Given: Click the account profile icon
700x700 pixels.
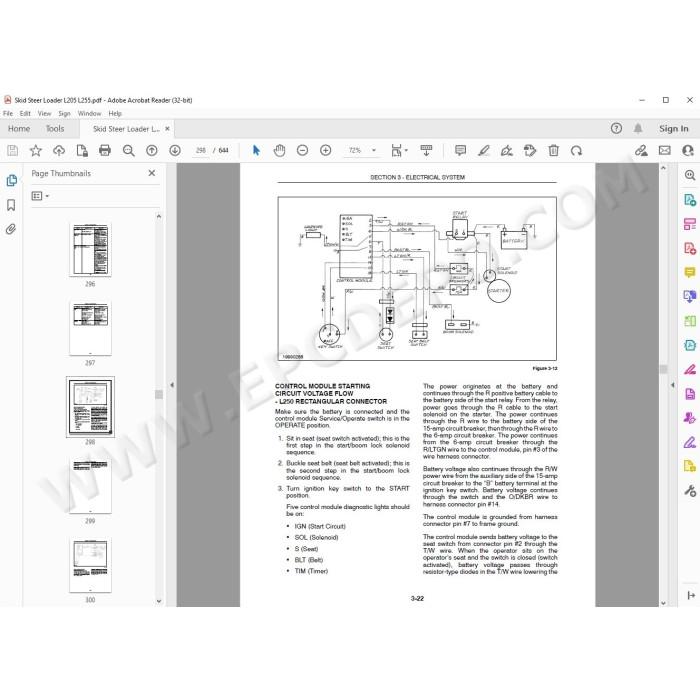Looking at the screenshot, I should [x=688, y=150].
